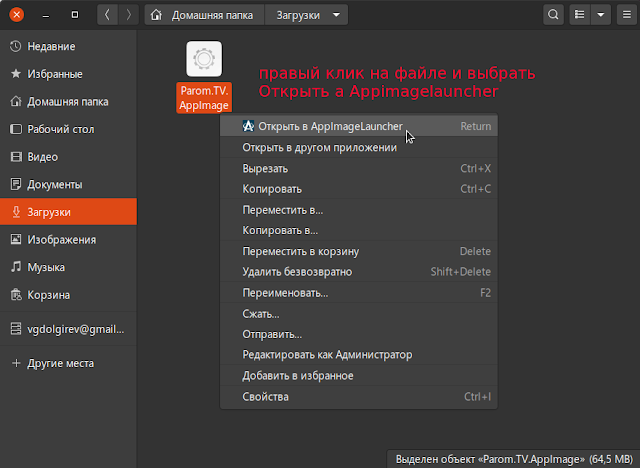Open Другие места in the sidebar
Viewport: 640px width, 468px height.
tap(69, 363)
